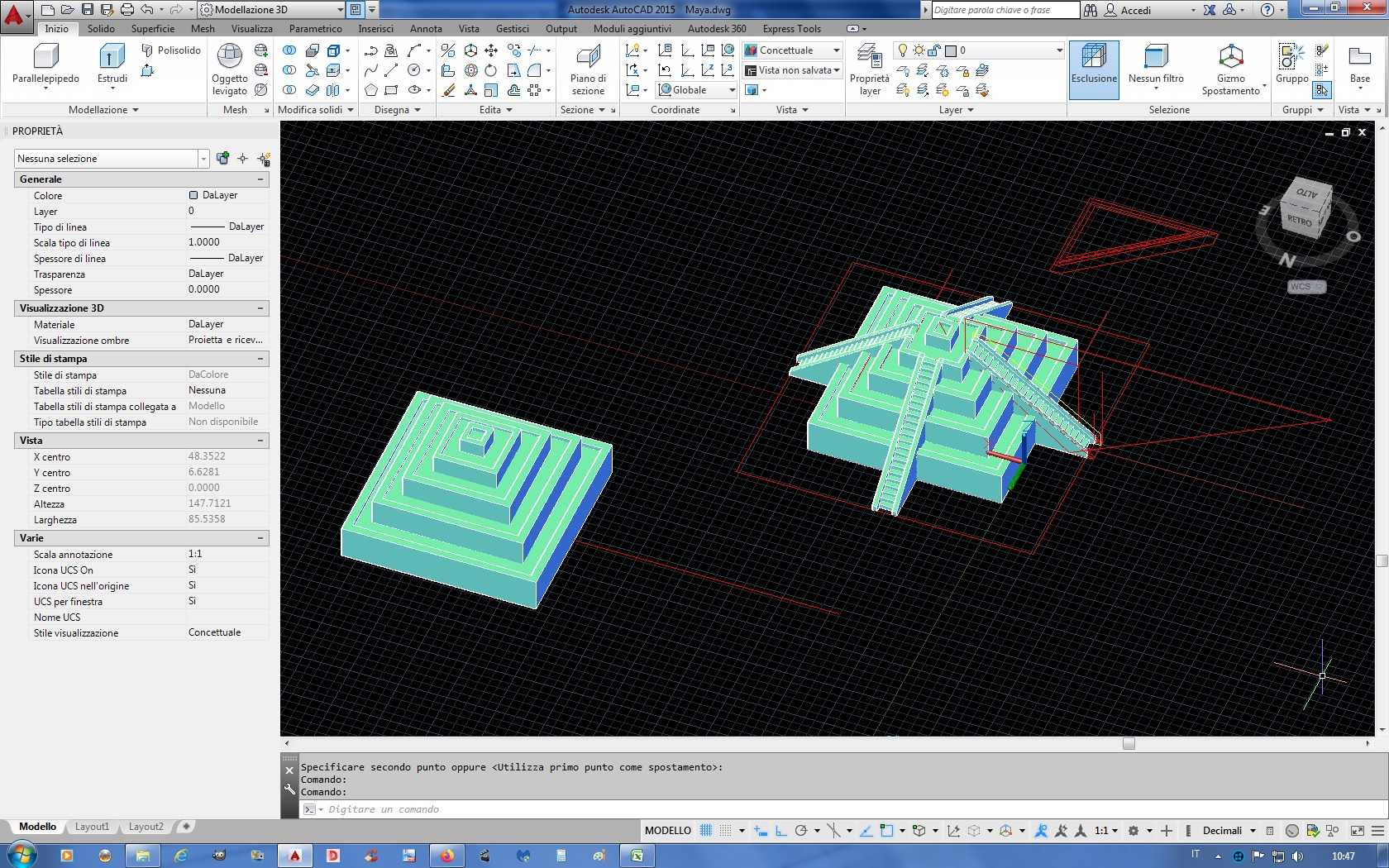Click the quick select icon in Proprietà panel
The width and height of the screenshot is (1389, 868).
[x=264, y=159]
